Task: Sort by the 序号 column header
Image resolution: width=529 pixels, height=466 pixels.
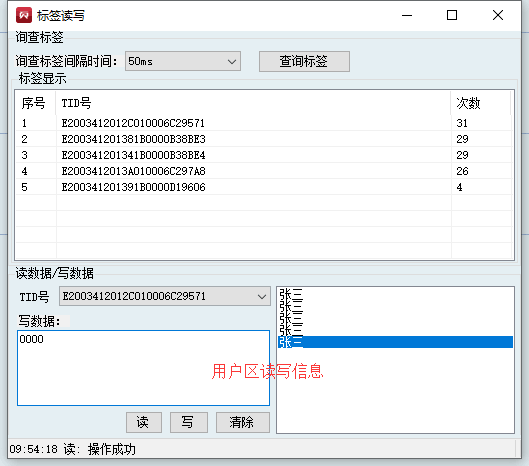Action: [36, 103]
